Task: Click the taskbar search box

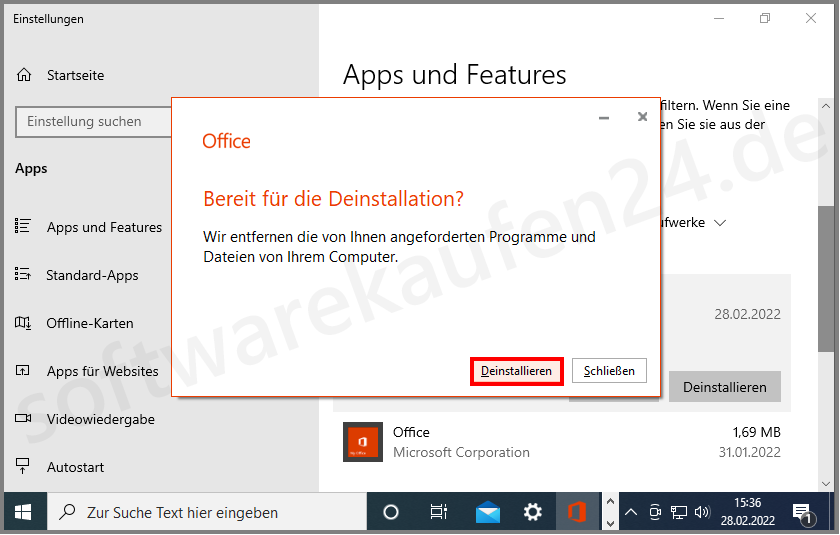Action: [x=207, y=513]
